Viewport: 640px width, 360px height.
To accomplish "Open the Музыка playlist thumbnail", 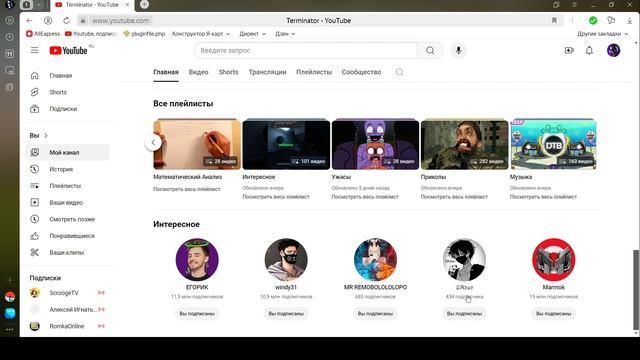I will point(553,144).
